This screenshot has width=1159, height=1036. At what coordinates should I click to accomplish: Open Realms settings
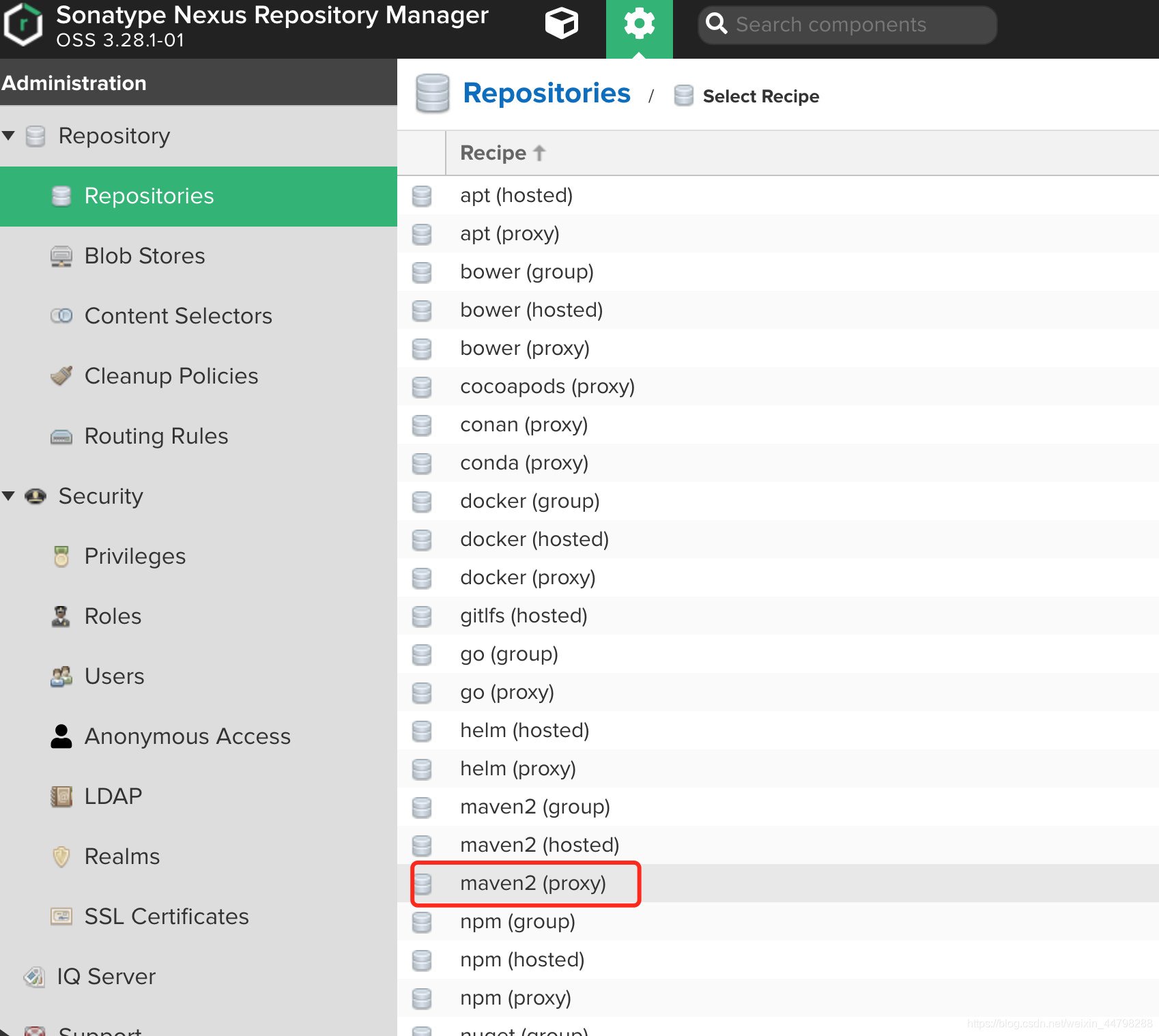pyautogui.click(x=199, y=857)
